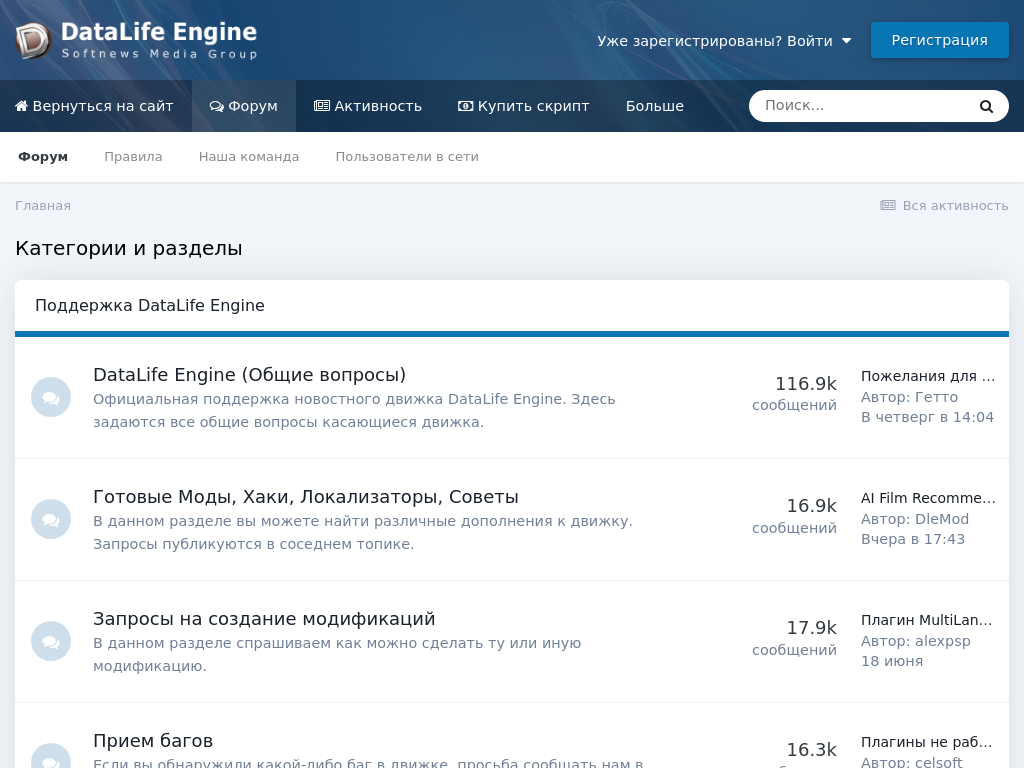The height and width of the screenshot is (768, 1024).
Task: Collapse the Поддержка DataLife Engine category header
Action: coord(150,306)
